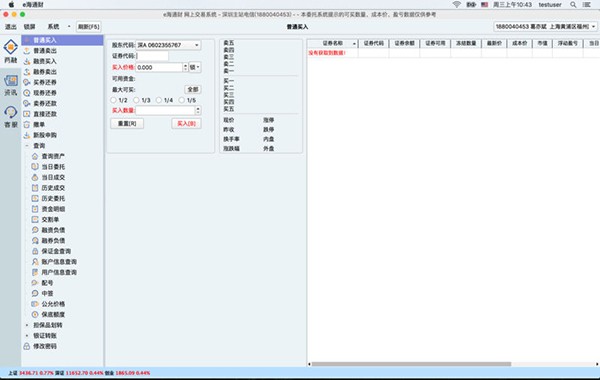
Task: Open 融资买入 via its sidebar icon
Action: pyautogui.click(x=27, y=61)
